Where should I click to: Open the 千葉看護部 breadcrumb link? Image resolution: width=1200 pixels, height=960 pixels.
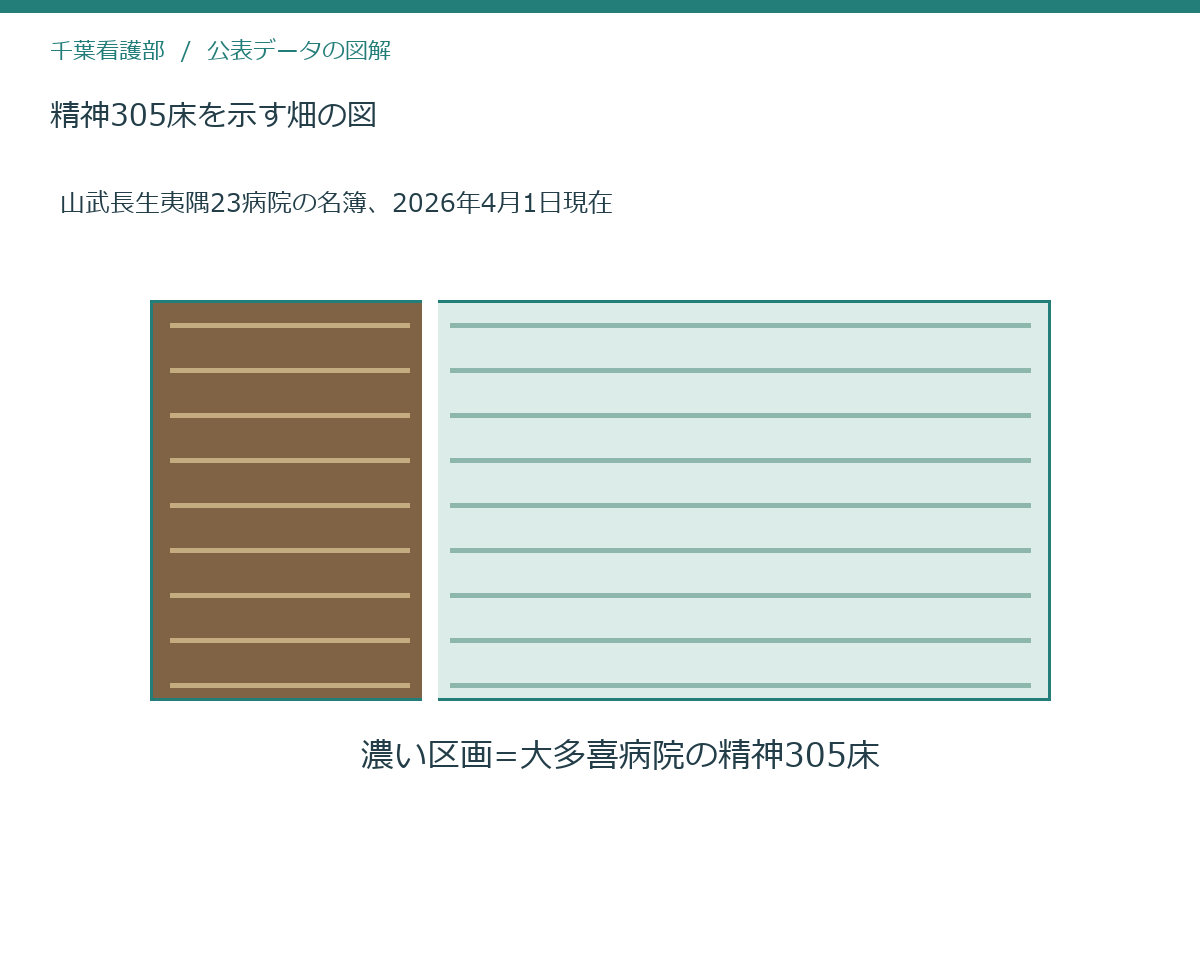108,50
